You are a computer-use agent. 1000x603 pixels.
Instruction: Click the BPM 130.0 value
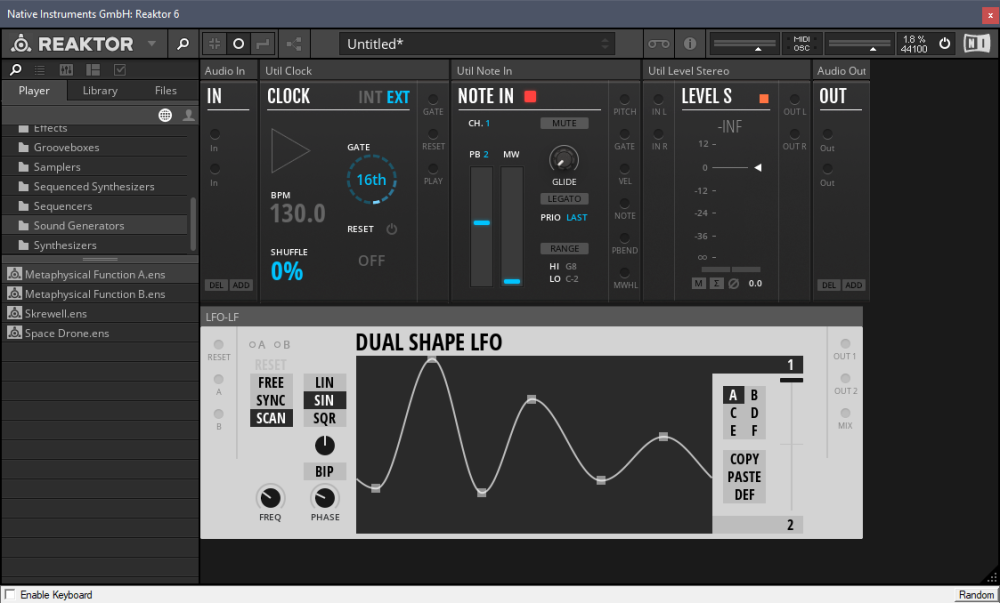point(298,213)
